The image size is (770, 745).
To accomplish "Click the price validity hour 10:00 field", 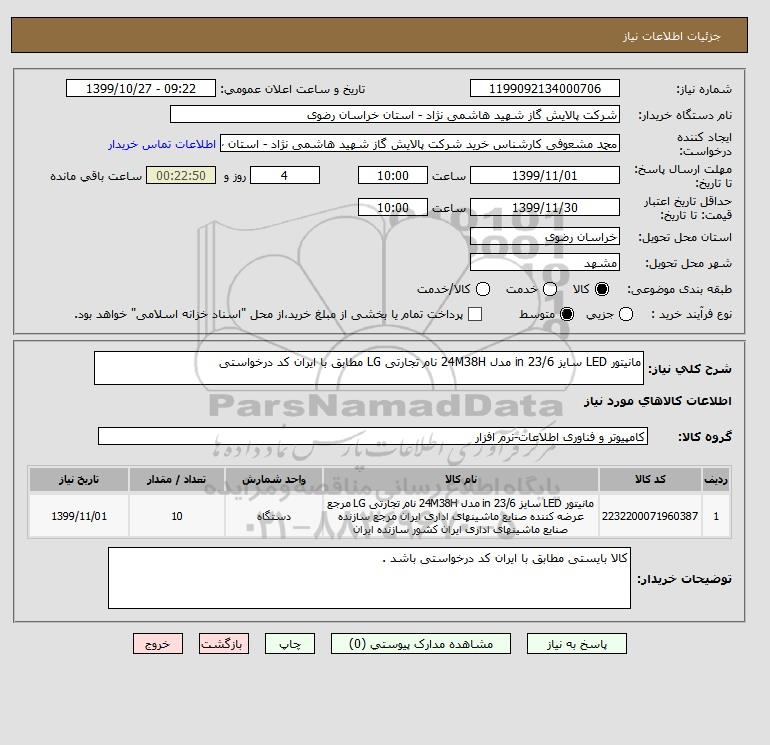I will [393, 207].
